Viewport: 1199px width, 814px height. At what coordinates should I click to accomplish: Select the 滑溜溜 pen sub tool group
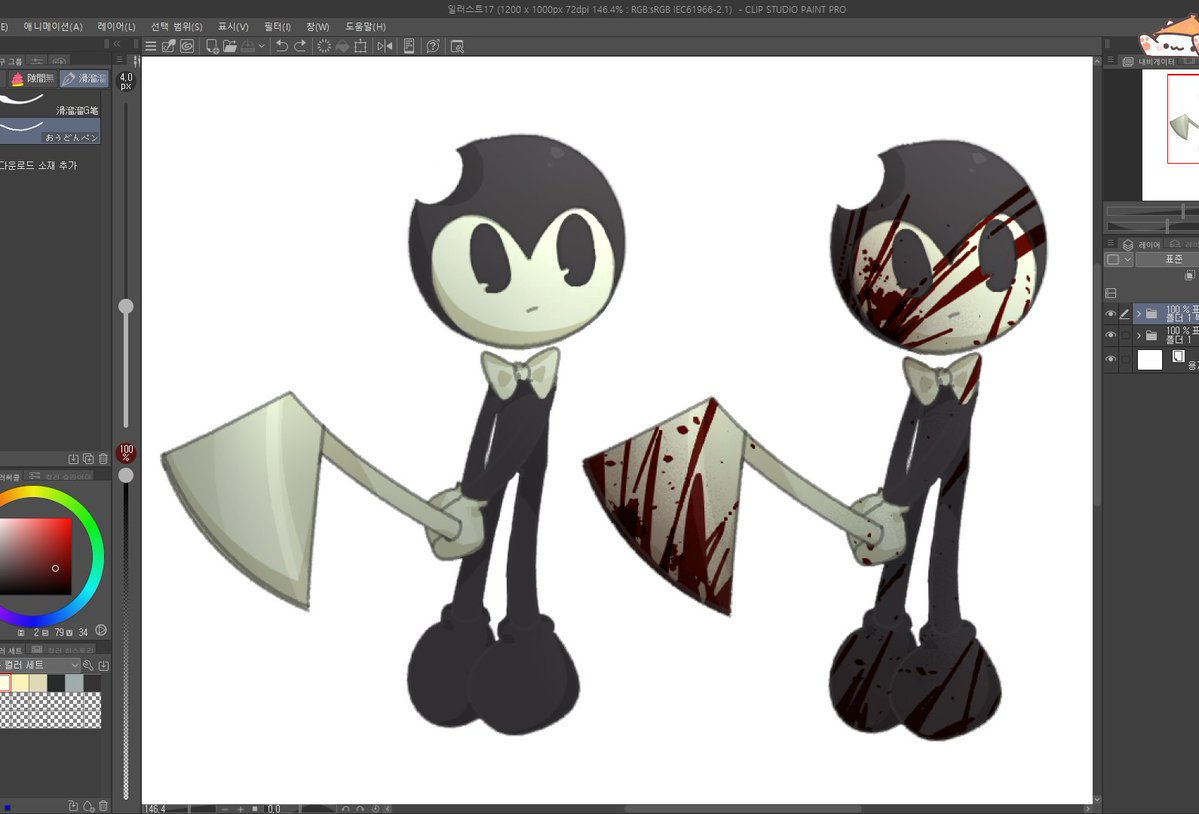[84, 78]
